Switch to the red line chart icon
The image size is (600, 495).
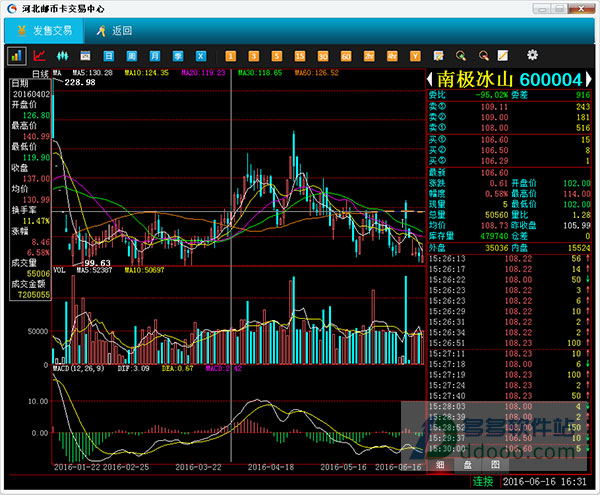point(39,56)
